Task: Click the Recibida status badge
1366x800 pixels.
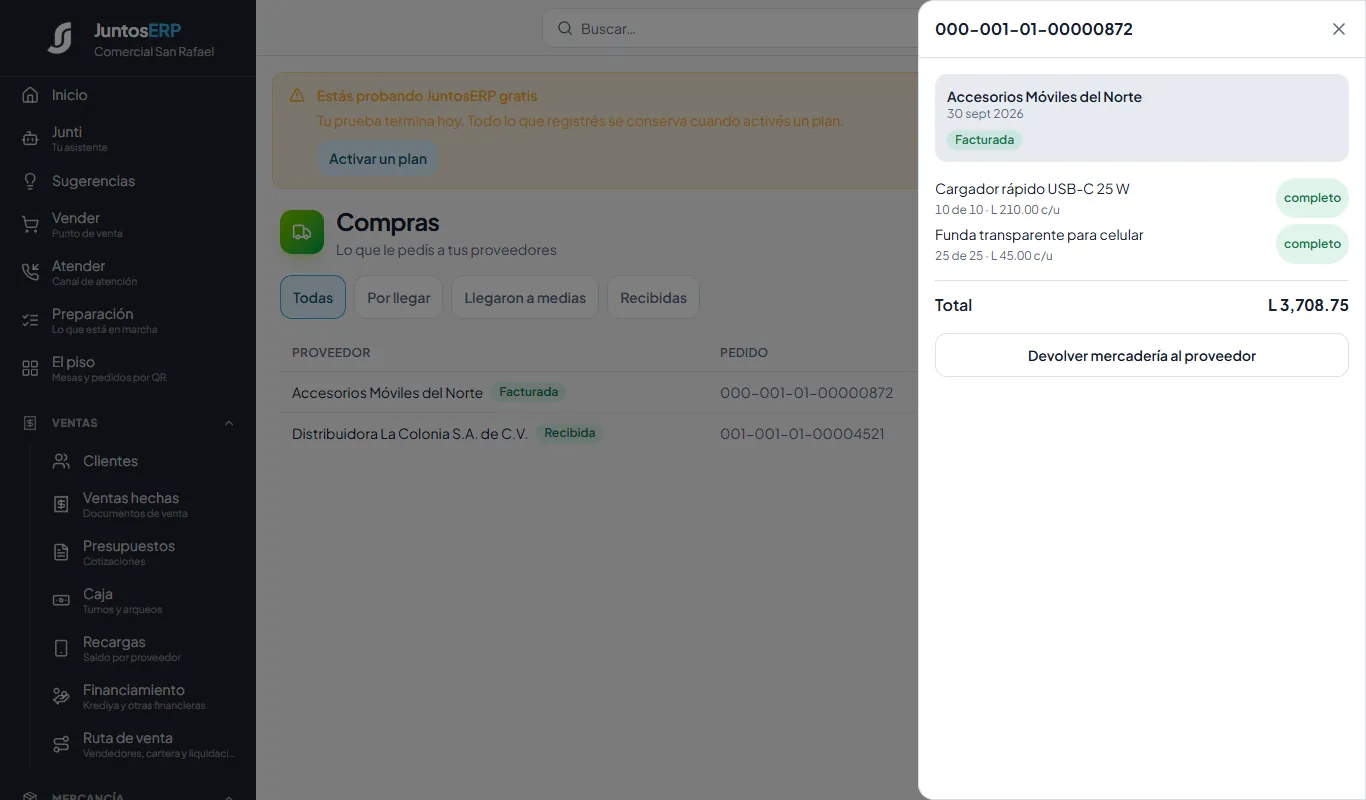Action: [x=570, y=433]
